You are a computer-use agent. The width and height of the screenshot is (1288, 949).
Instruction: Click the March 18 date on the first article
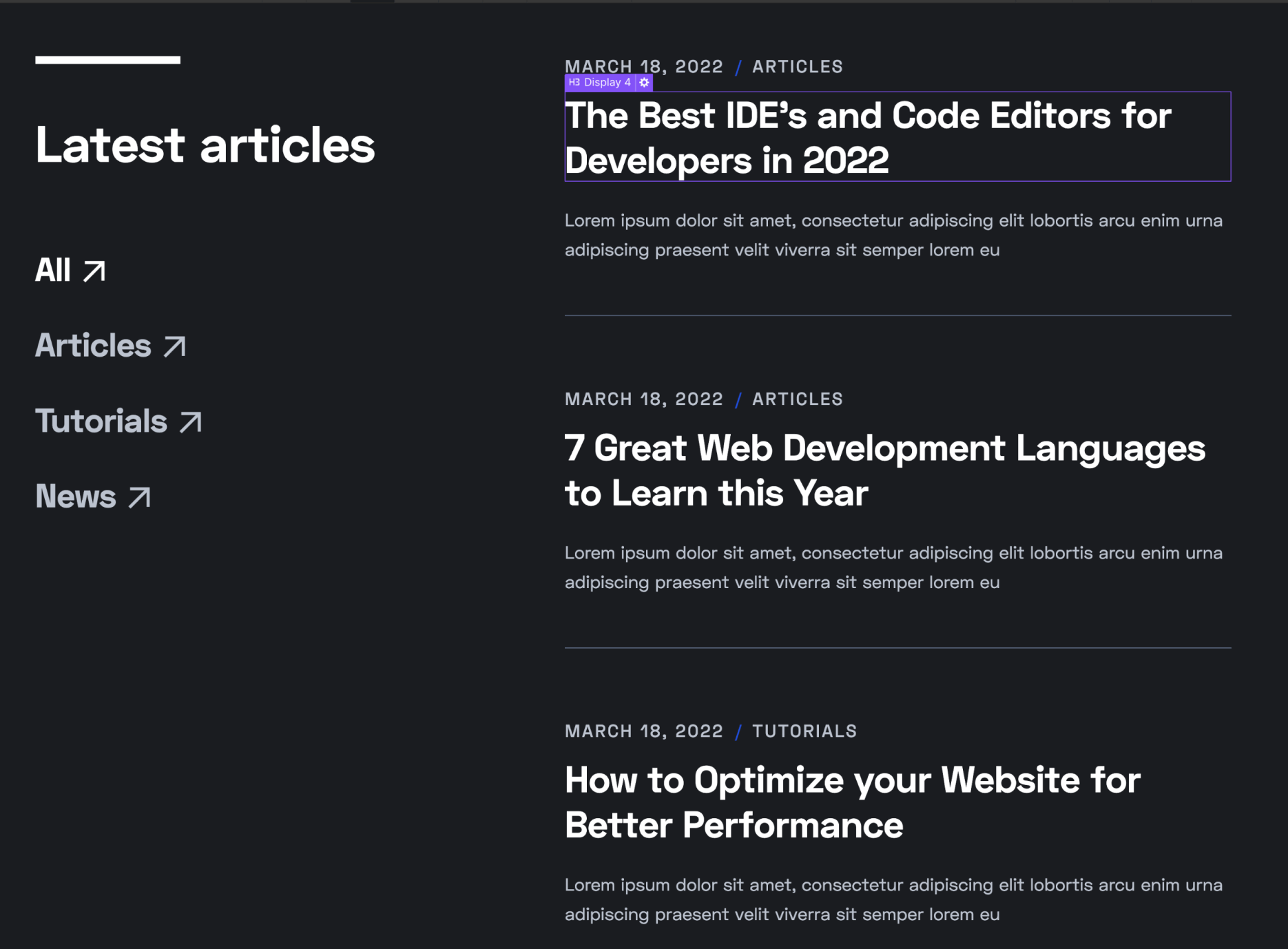(x=643, y=66)
